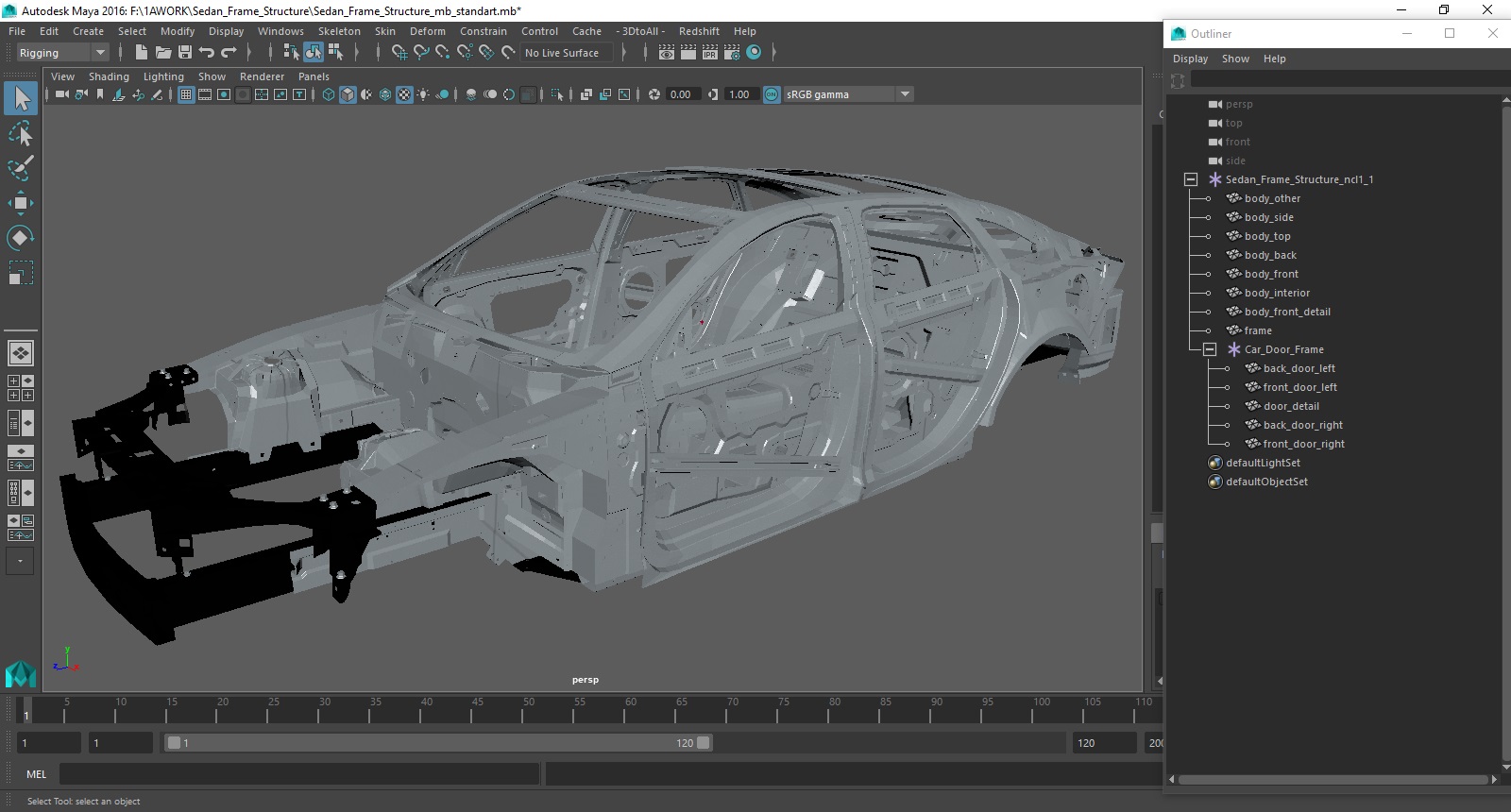Start IPR render
The width and height of the screenshot is (1511, 812).
coord(710,53)
